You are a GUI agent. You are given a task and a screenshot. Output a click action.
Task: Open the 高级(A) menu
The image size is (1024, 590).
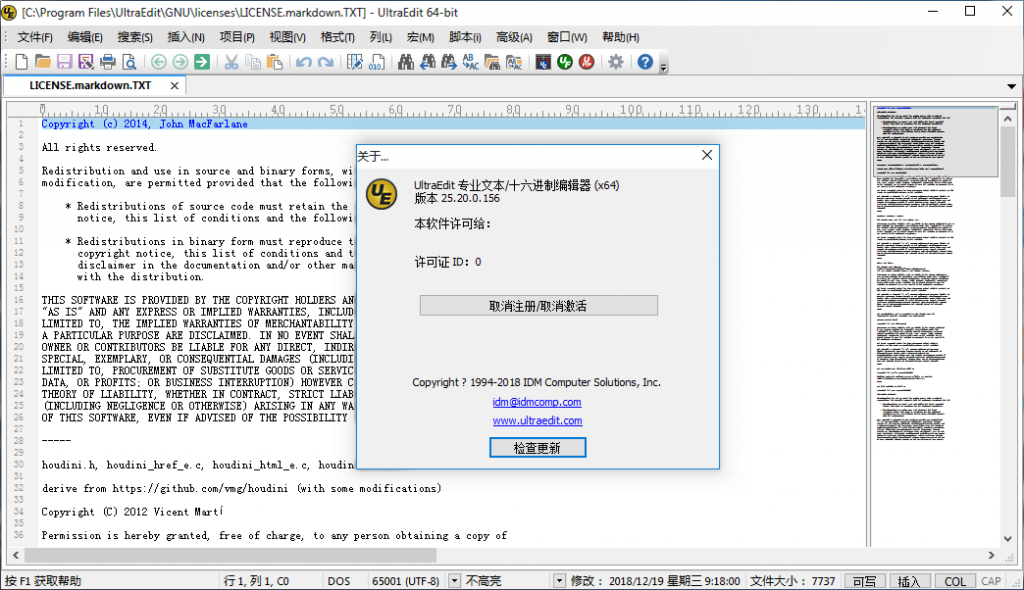click(514, 37)
